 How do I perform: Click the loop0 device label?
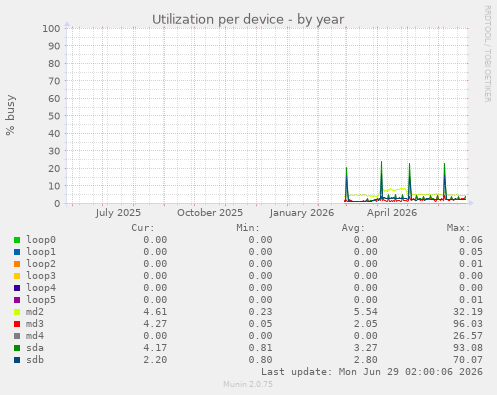[41, 240]
